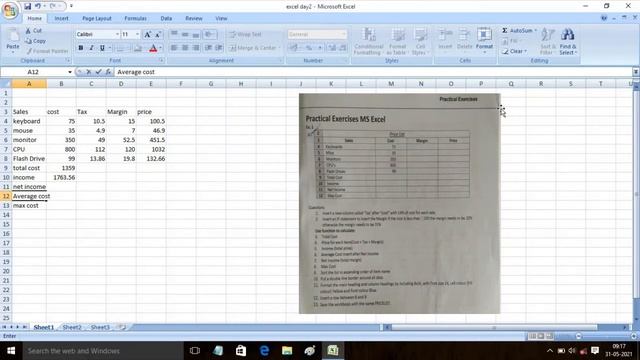Open Cell Styles gallery

419,41
